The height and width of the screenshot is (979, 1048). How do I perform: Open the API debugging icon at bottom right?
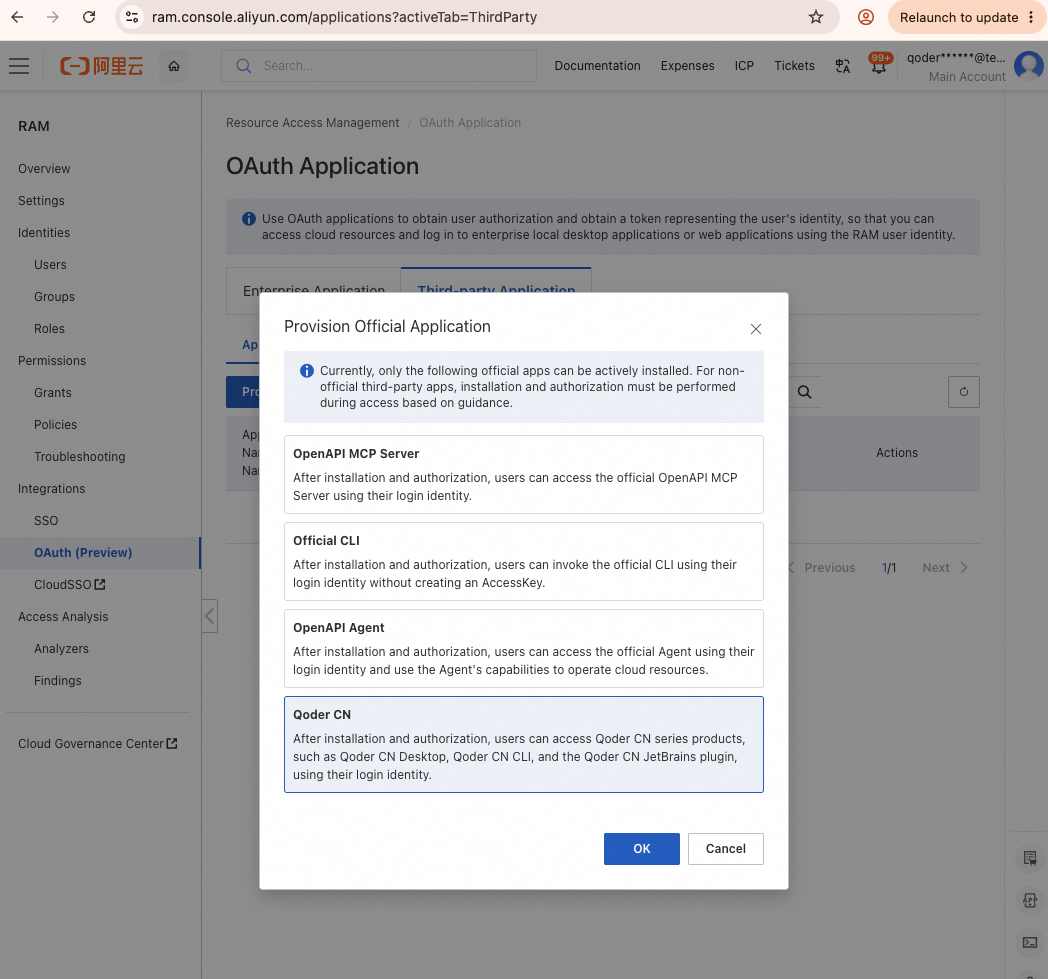click(1029, 900)
